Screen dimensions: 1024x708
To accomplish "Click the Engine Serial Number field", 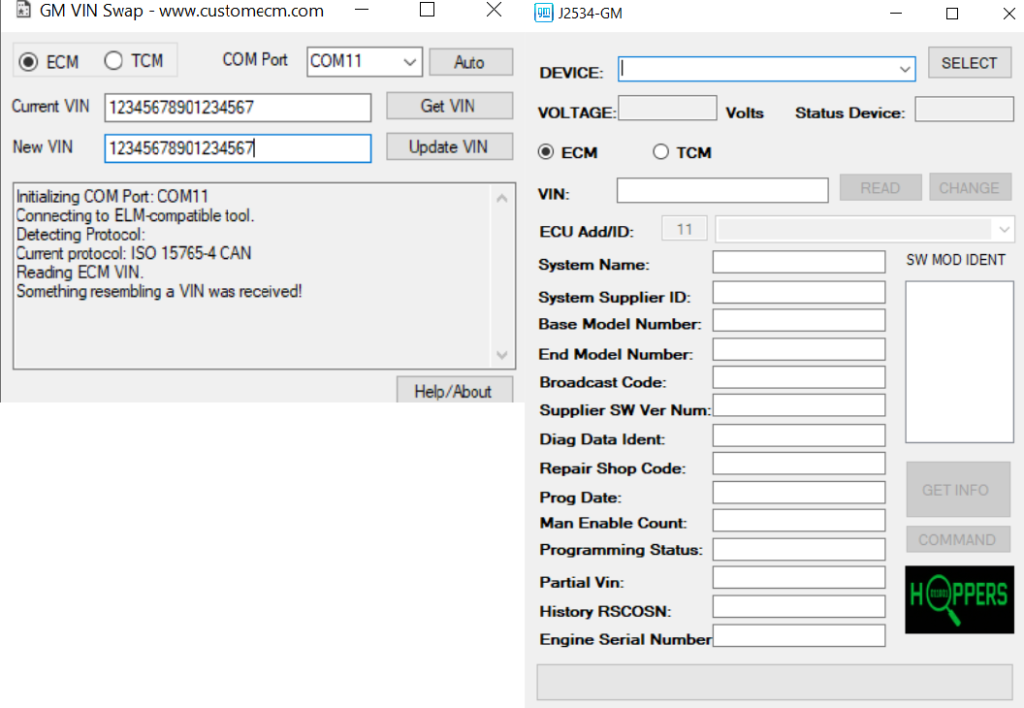I will coord(799,636).
